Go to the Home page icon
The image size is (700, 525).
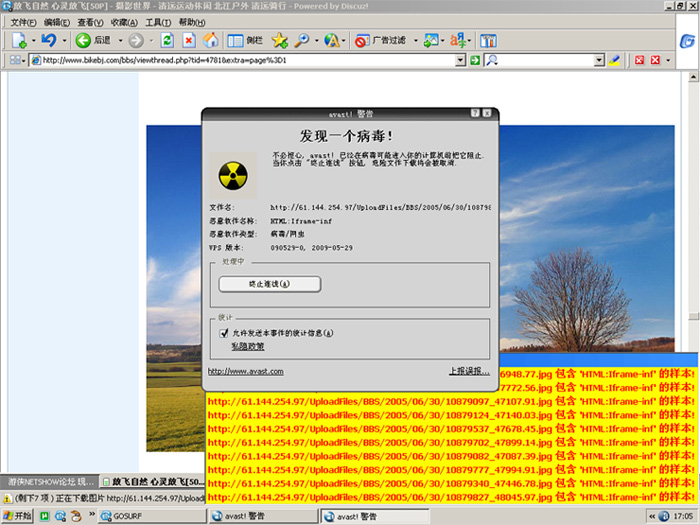(210, 41)
